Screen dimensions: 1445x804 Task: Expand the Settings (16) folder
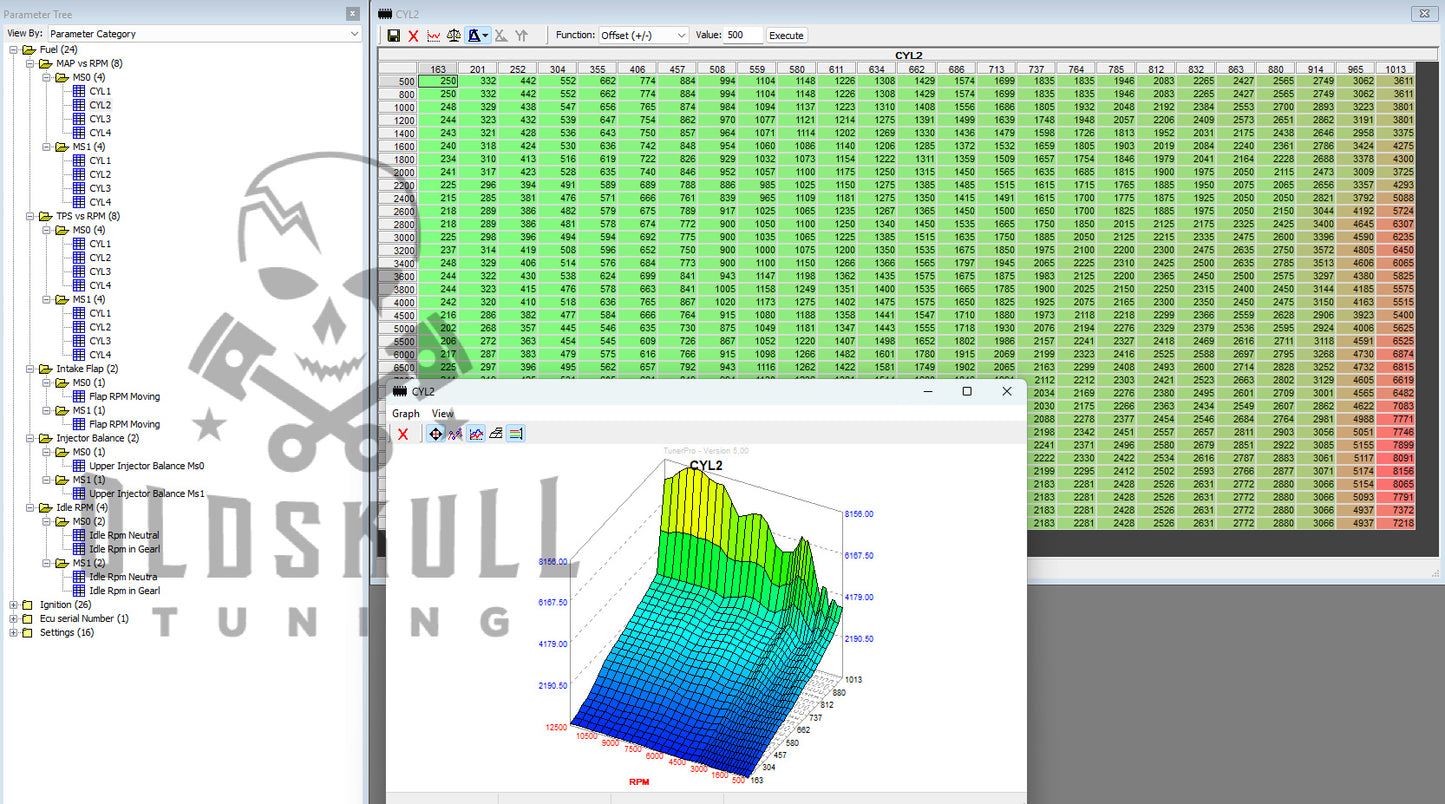click(x=13, y=632)
